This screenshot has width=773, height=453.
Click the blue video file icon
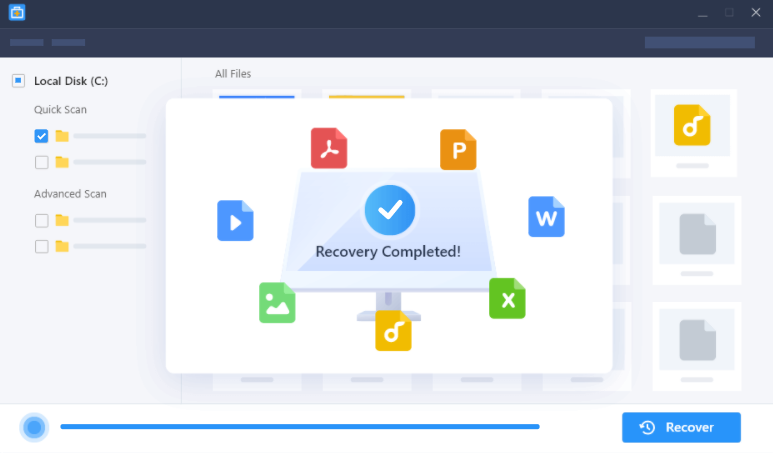(235, 221)
